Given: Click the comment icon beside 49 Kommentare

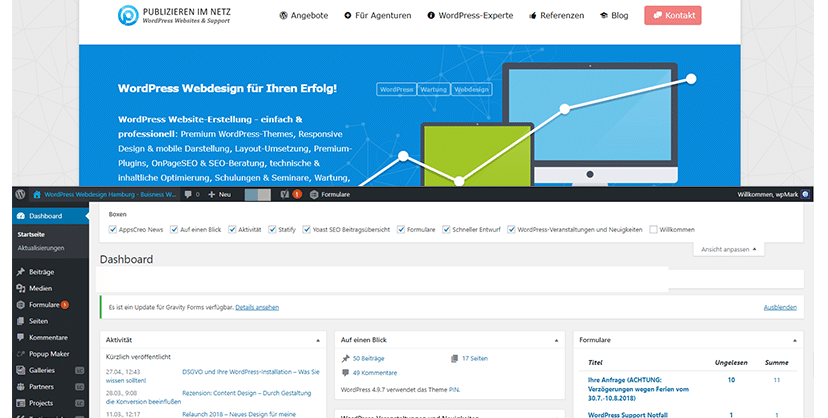Looking at the screenshot, I should [345, 373].
